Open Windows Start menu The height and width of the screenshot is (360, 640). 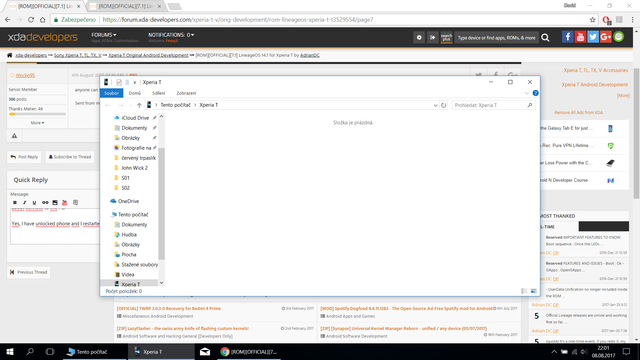click(9, 351)
